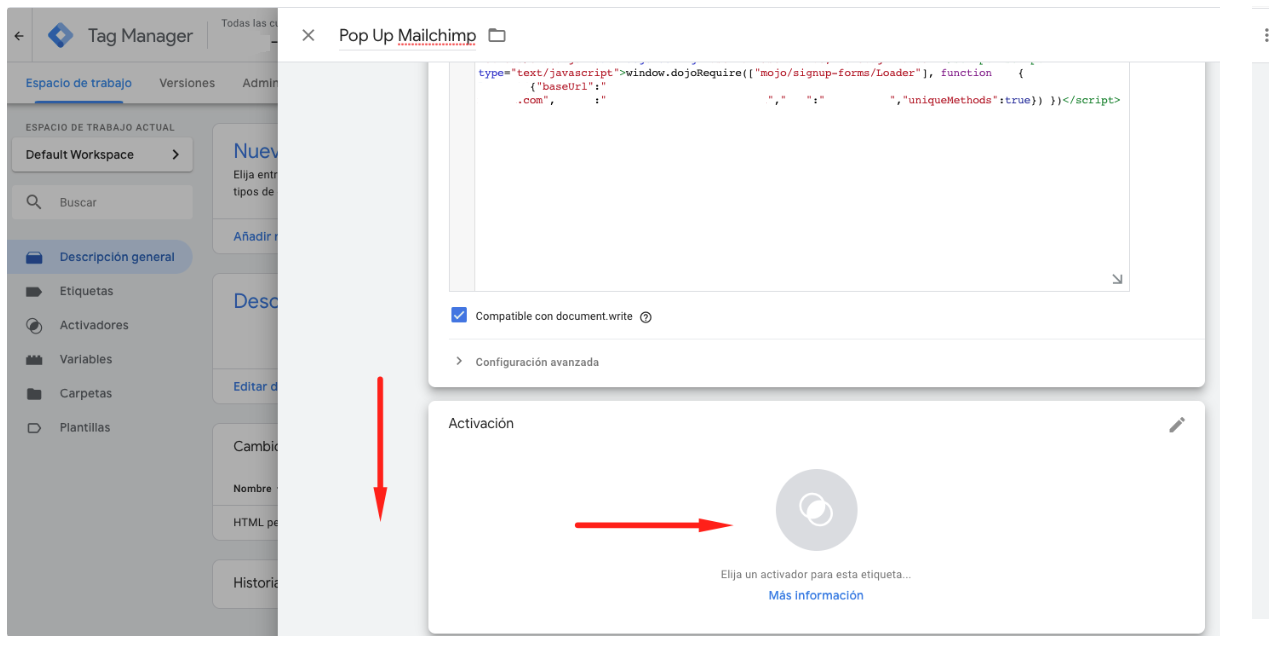1281x645 pixels.
Task: Click the Descripción general briefcase icon
Action: [34, 257]
